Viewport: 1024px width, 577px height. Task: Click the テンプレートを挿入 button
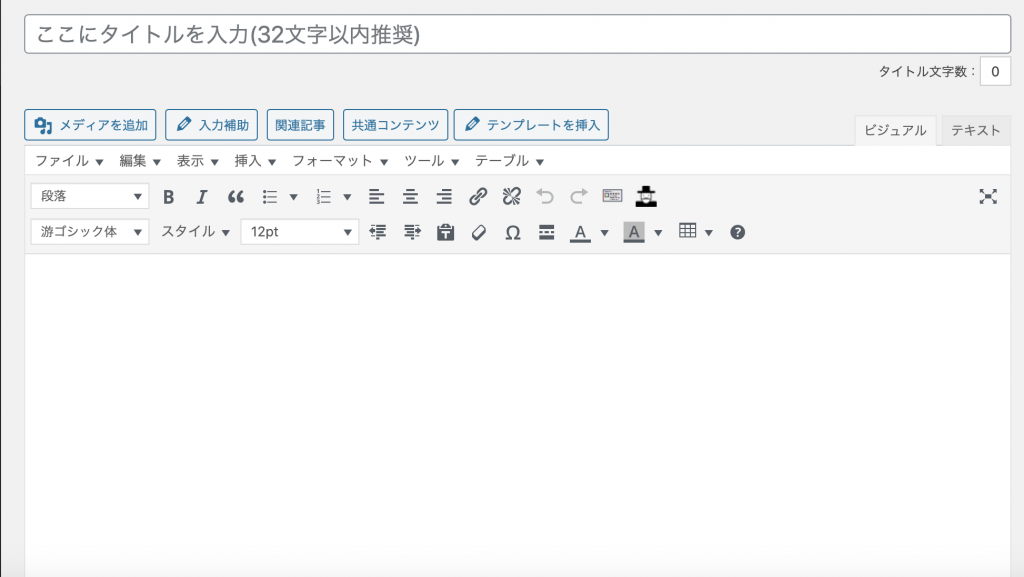532,125
